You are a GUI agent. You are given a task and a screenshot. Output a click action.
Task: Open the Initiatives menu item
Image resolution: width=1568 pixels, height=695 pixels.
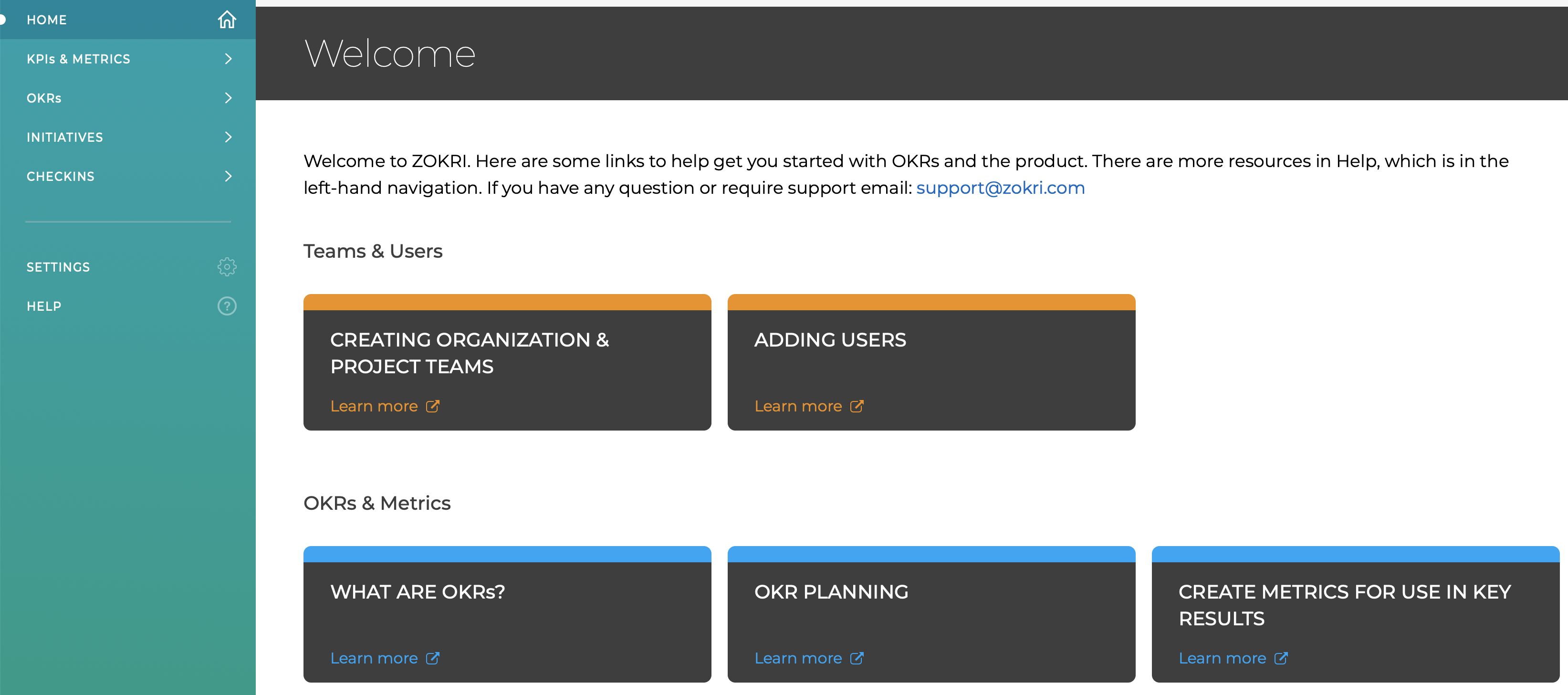click(x=128, y=137)
